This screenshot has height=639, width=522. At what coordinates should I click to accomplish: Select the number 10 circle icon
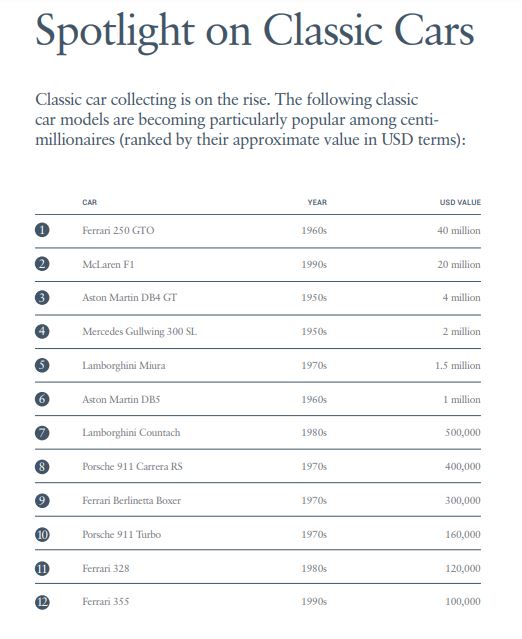click(42, 534)
